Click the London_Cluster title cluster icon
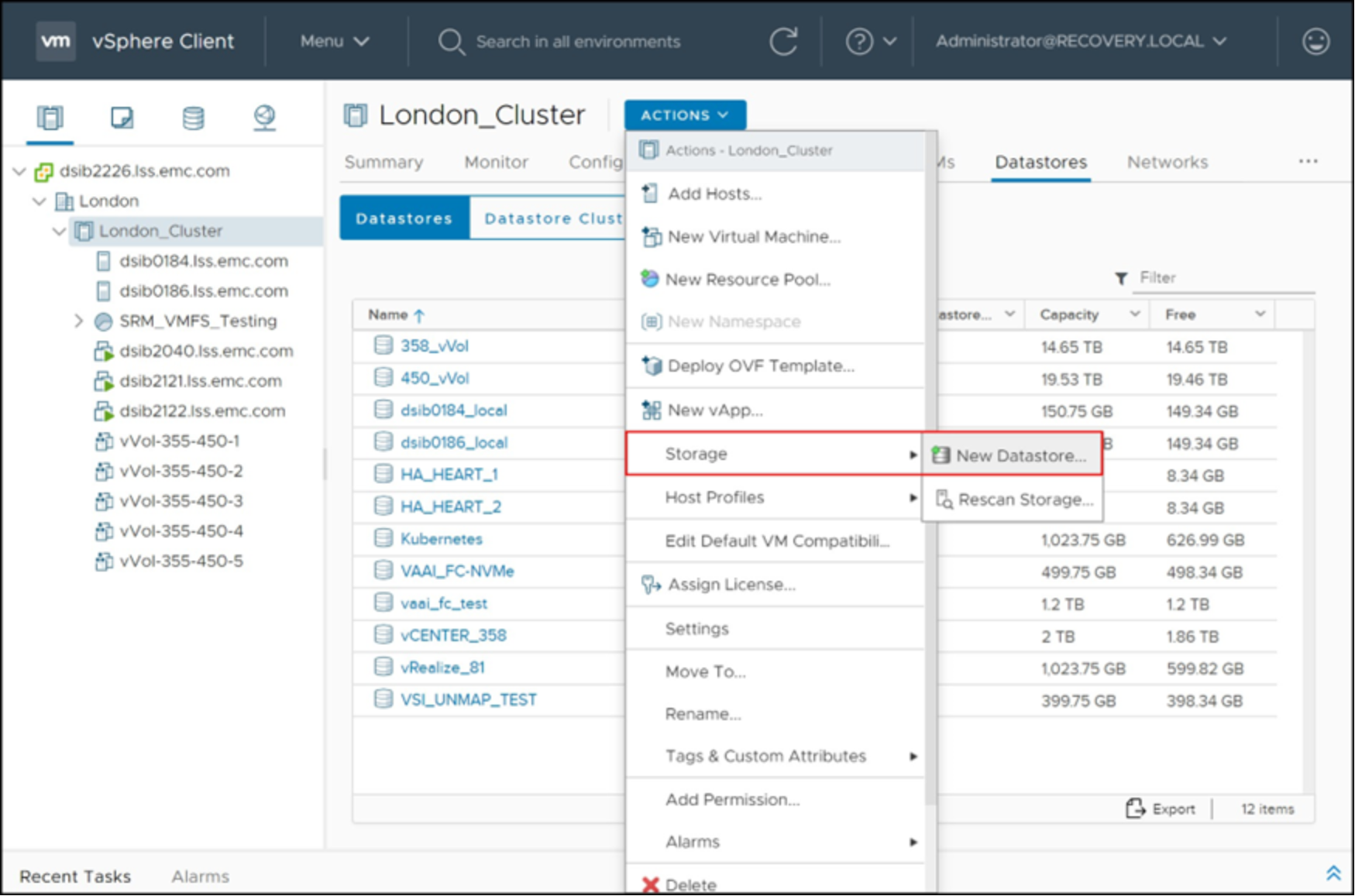Image resolution: width=1355 pixels, height=896 pixels. (x=356, y=115)
